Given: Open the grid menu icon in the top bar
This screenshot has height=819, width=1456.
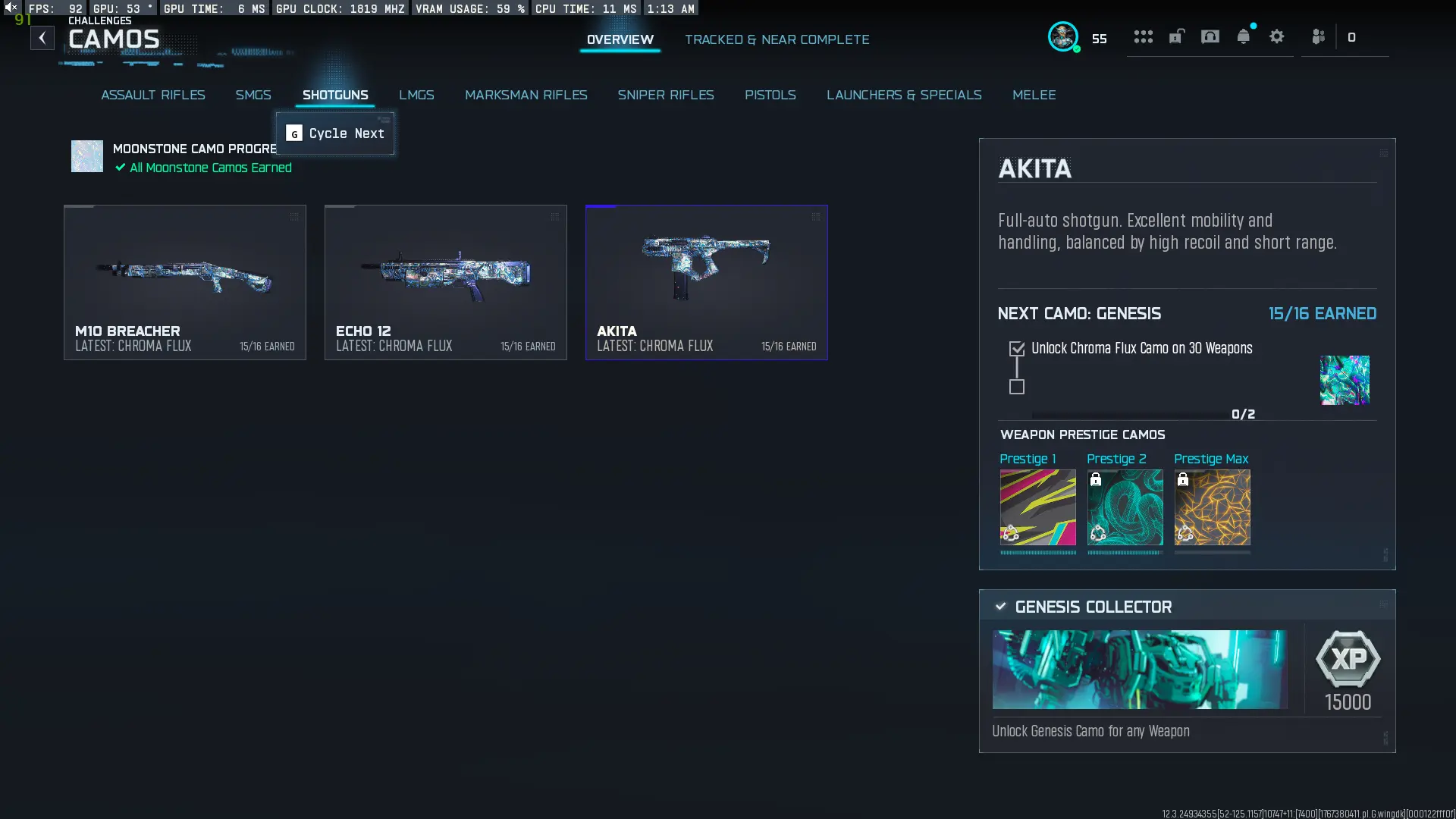Looking at the screenshot, I should pyautogui.click(x=1143, y=36).
